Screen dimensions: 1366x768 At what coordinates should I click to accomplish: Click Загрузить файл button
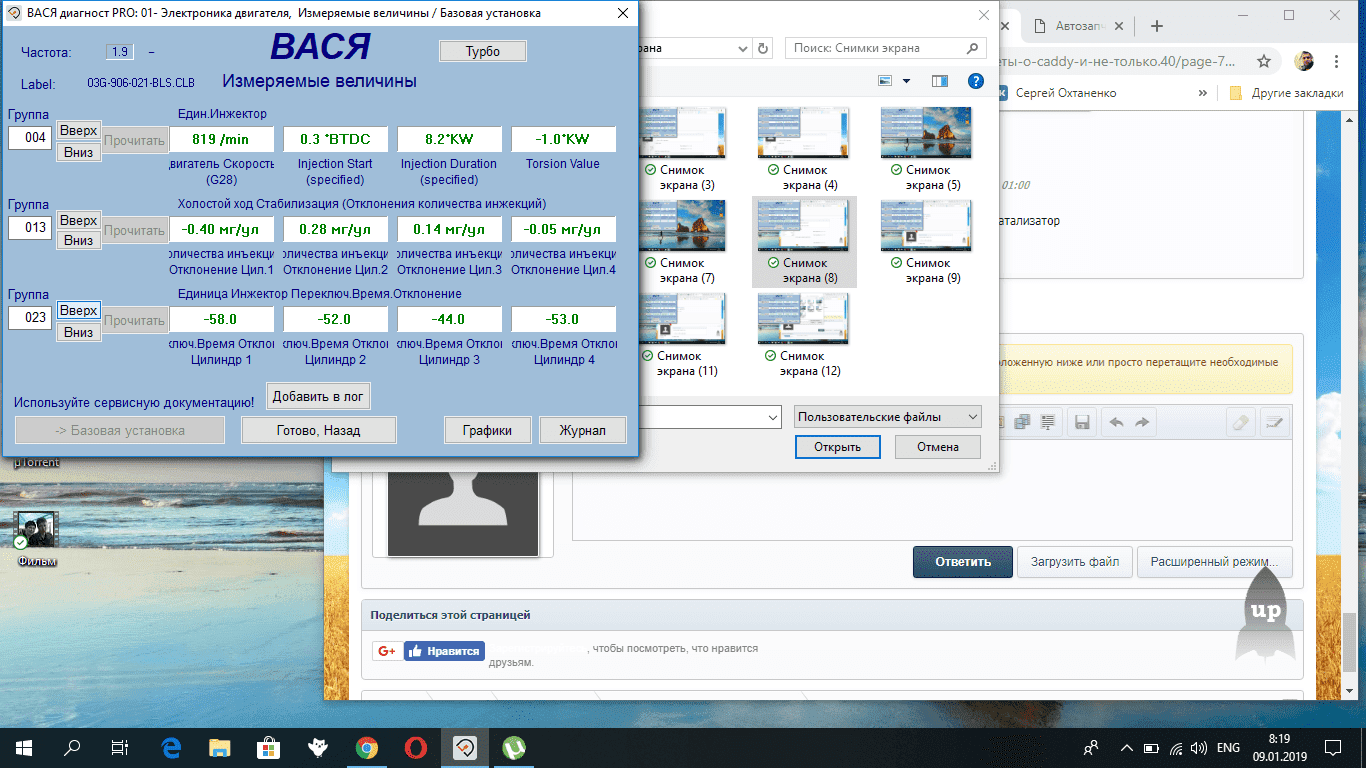point(1075,562)
